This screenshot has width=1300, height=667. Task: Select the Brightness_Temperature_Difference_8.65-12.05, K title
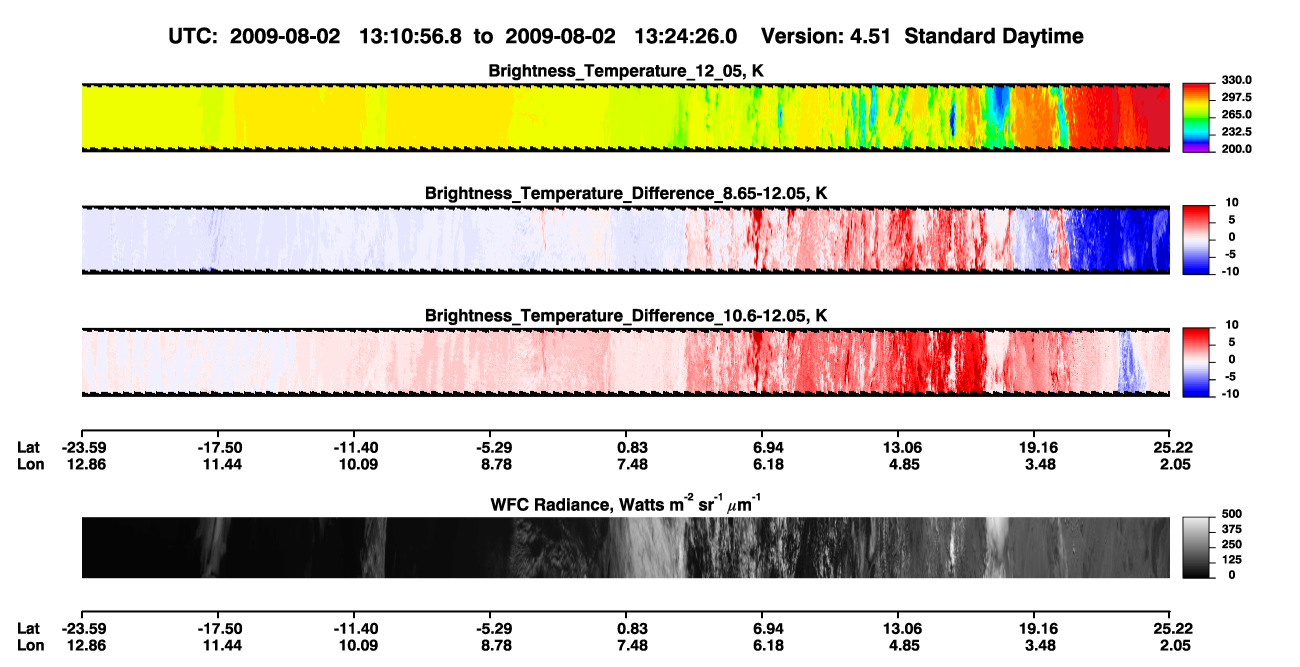(x=626, y=193)
